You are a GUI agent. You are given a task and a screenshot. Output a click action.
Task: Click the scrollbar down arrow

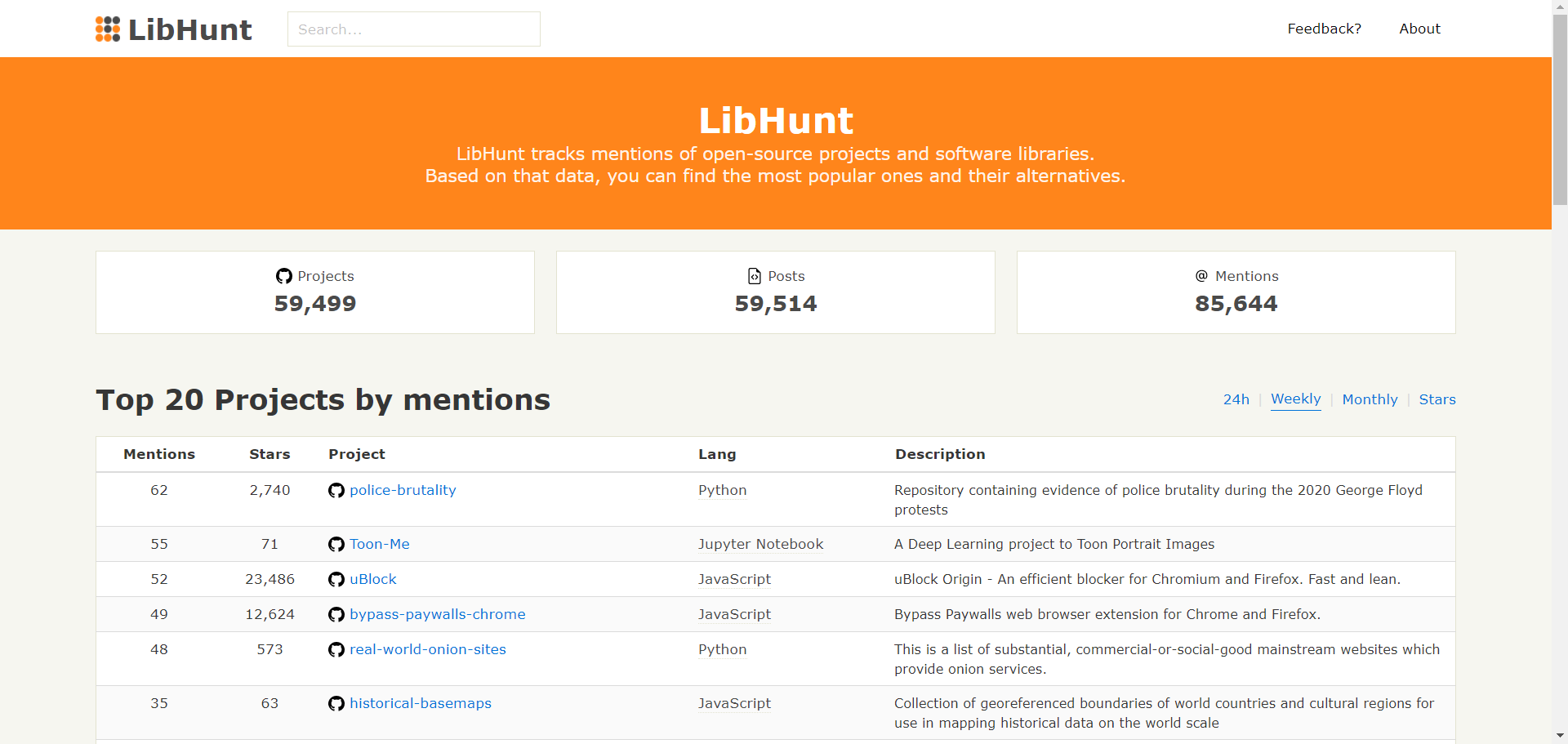coord(1560,737)
